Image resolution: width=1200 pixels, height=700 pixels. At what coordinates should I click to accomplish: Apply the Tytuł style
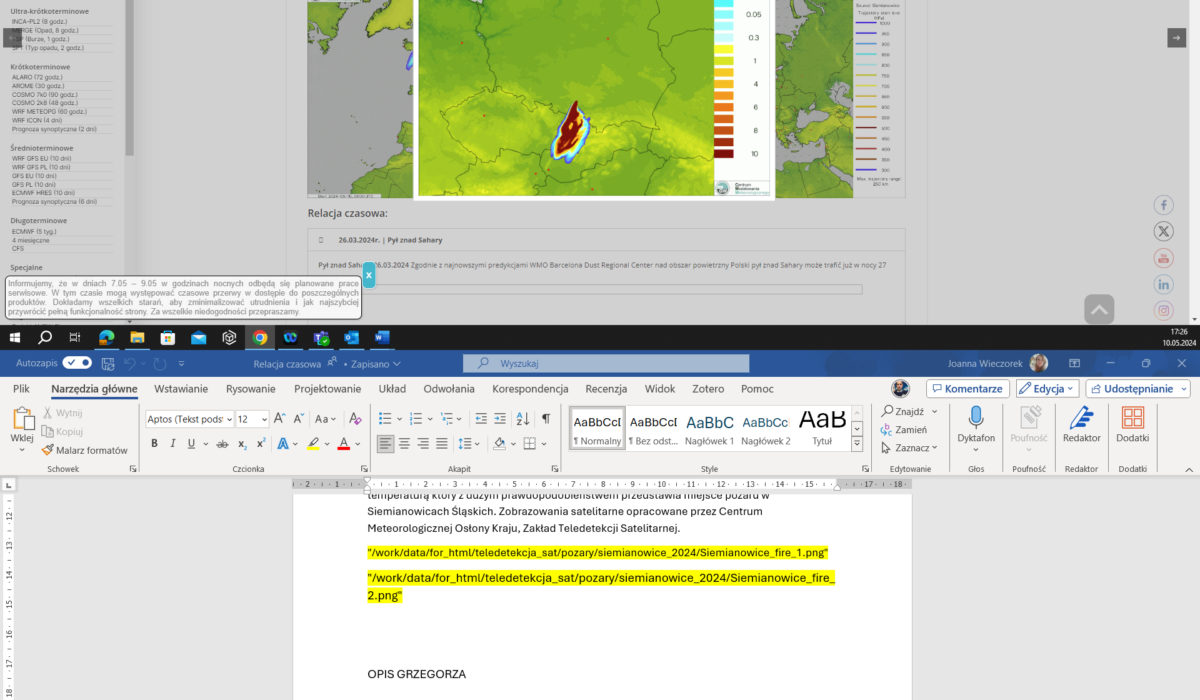click(x=822, y=427)
